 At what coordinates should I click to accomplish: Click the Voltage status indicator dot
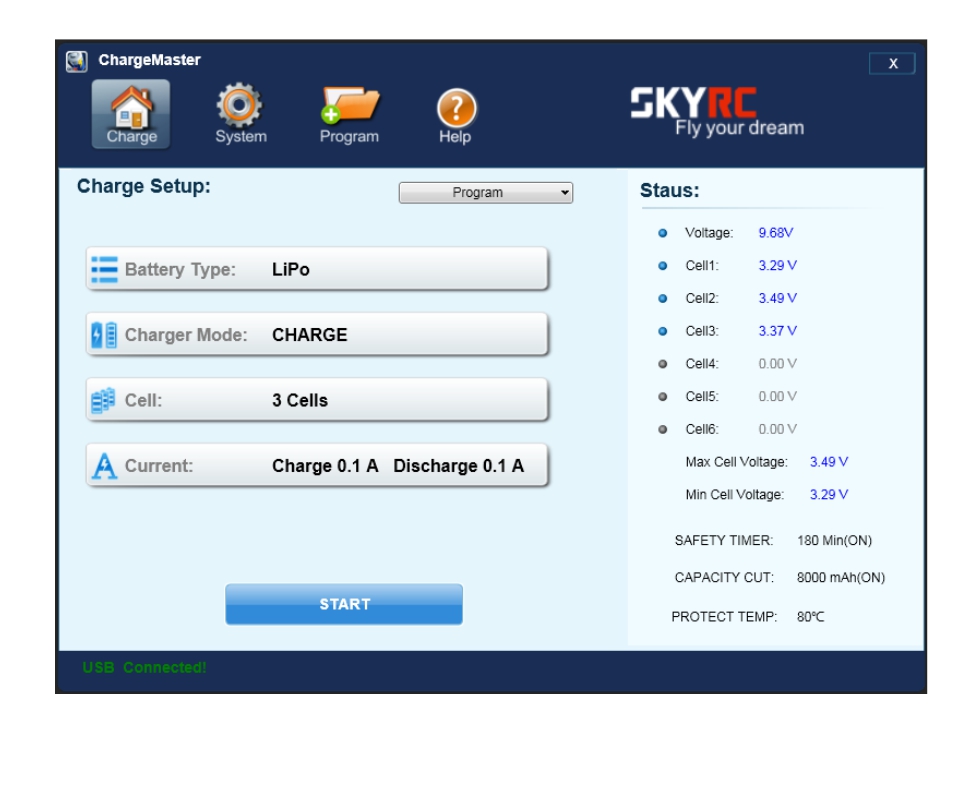click(x=662, y=233)
